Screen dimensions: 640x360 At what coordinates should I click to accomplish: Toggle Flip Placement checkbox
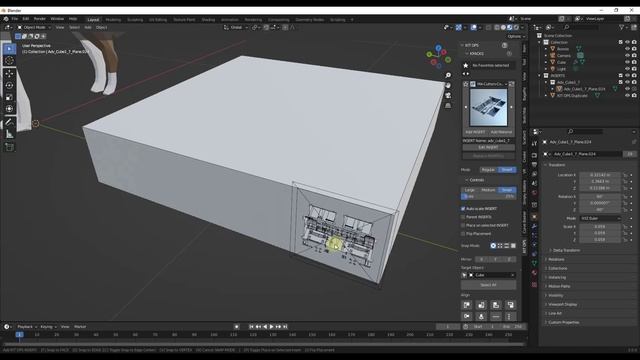click(463, 234)
